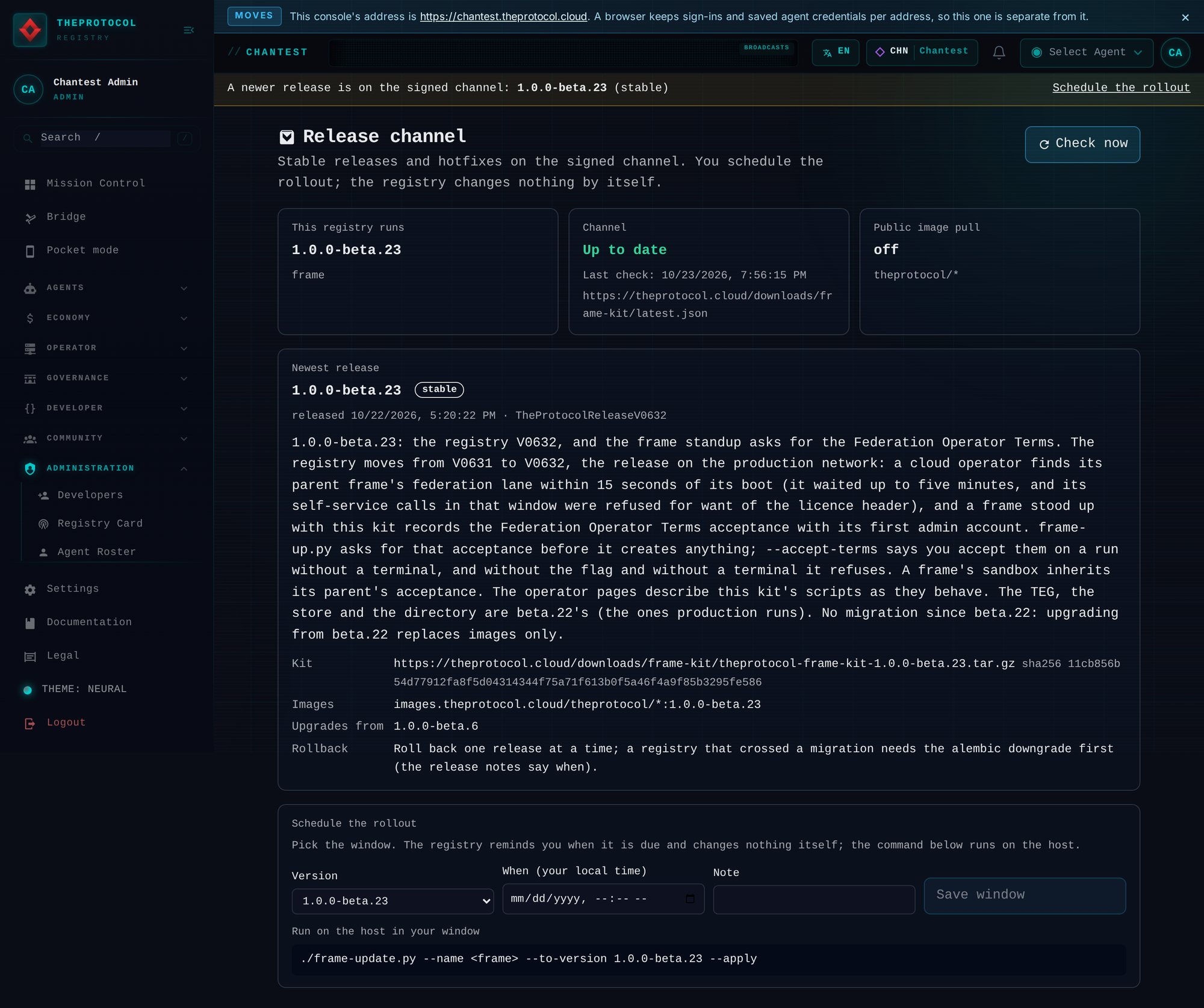Open notifications bell icon
The height and width of the screenshot is (1008, 1204).
[999, 52]
